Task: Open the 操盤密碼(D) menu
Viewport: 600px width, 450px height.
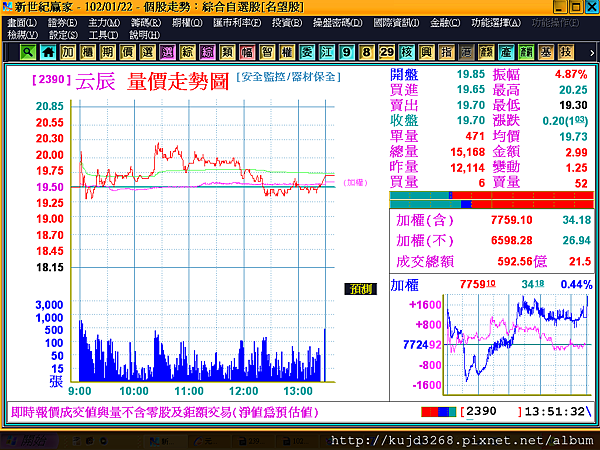Action: [x=338, y=23]
